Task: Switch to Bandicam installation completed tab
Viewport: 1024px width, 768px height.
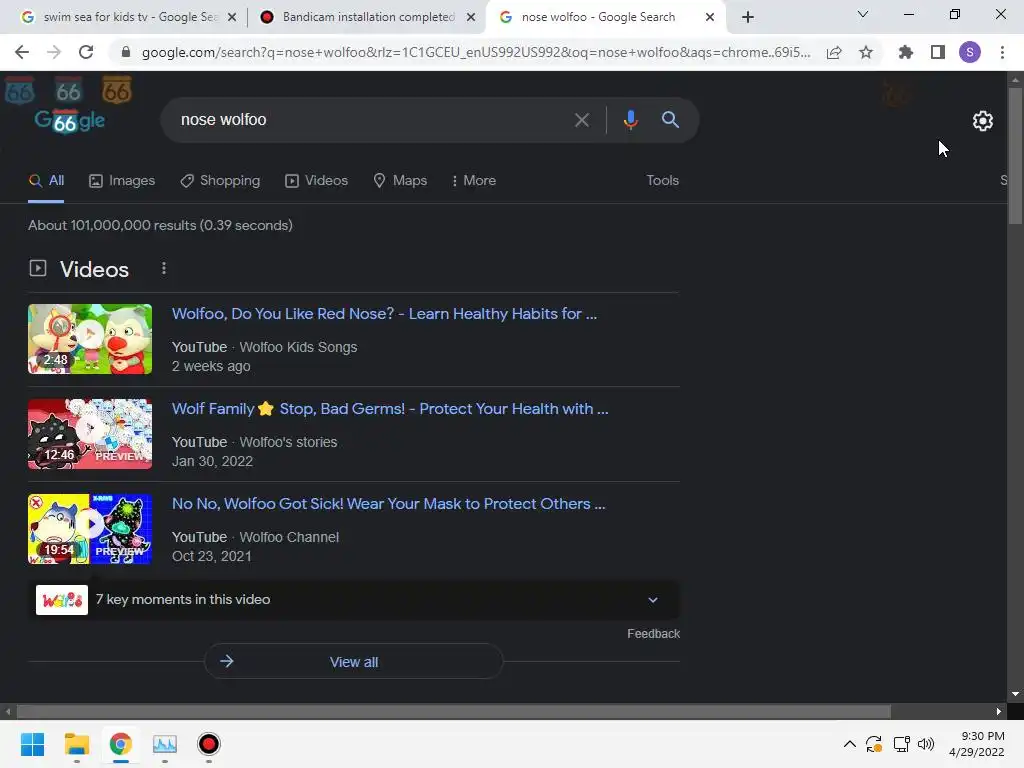Action: tap(368, 17)
